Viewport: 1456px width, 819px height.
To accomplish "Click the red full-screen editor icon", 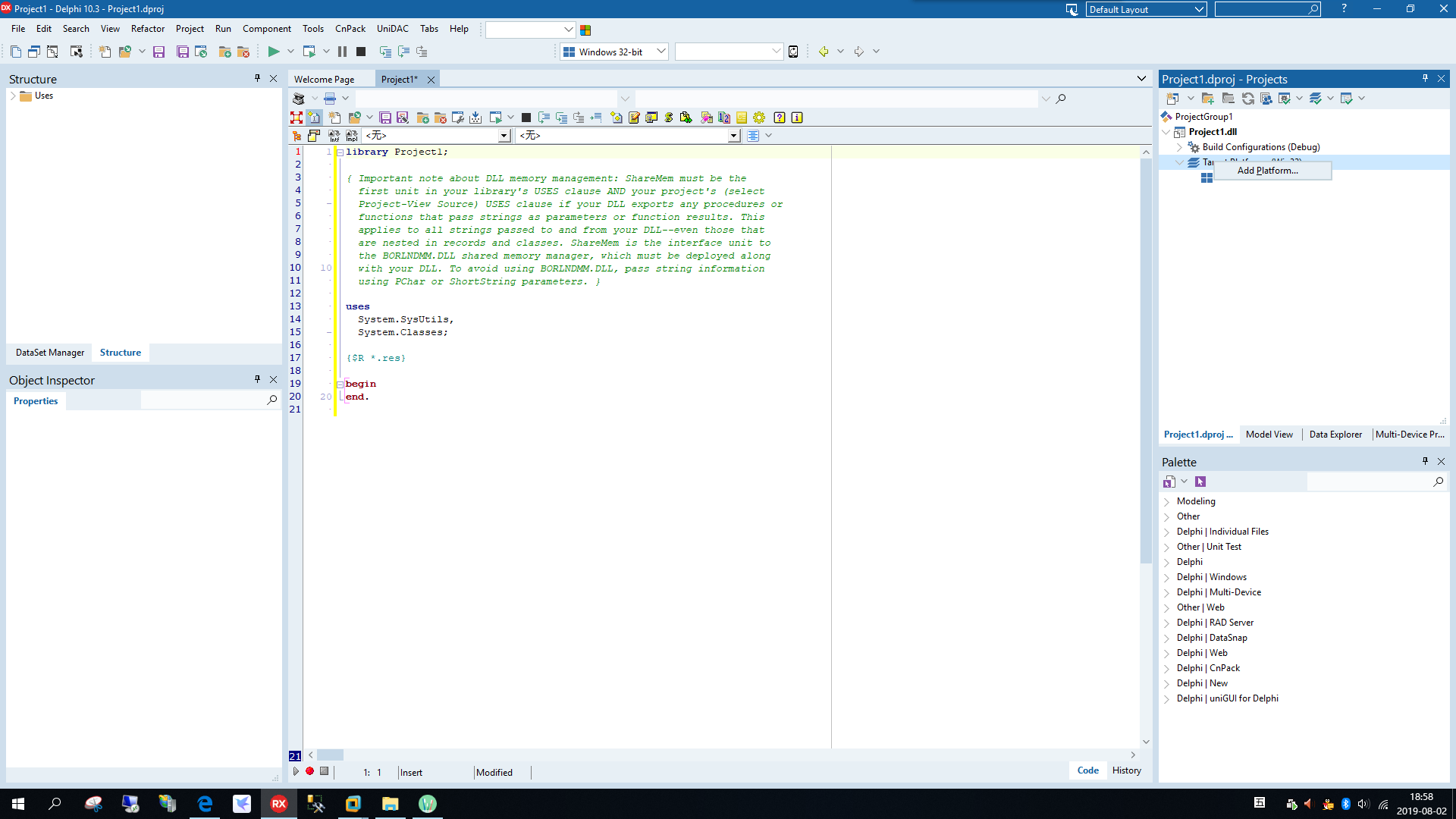I will tap(297, 118).
